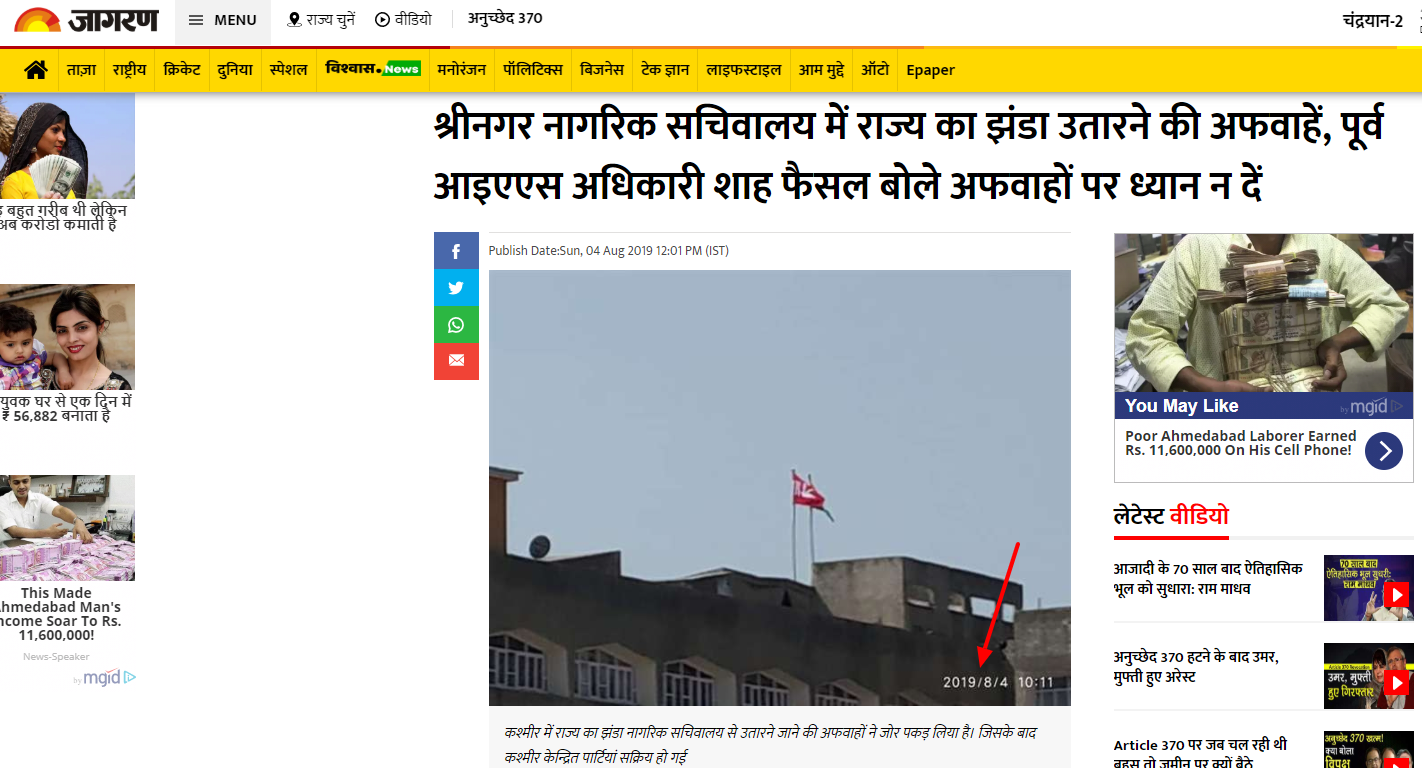Share article via Facebook icon
The height and width of the screenshot is (768, 1422).
(x=456, y=251)
